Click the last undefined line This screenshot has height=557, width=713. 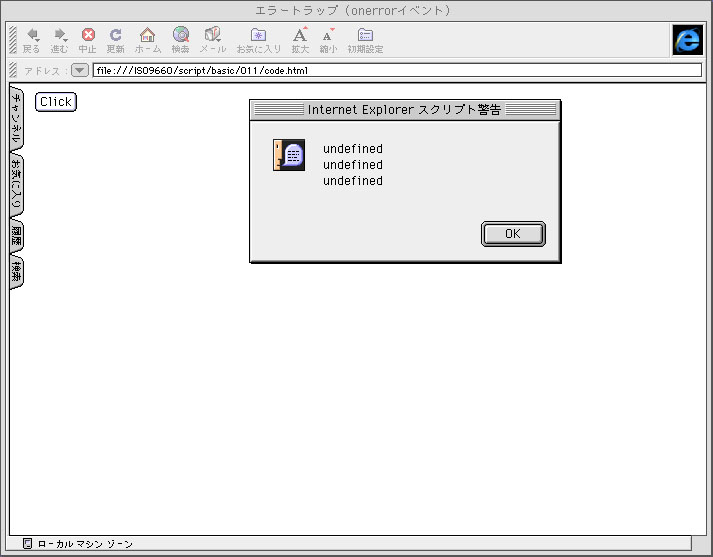[x=353, y=181]
